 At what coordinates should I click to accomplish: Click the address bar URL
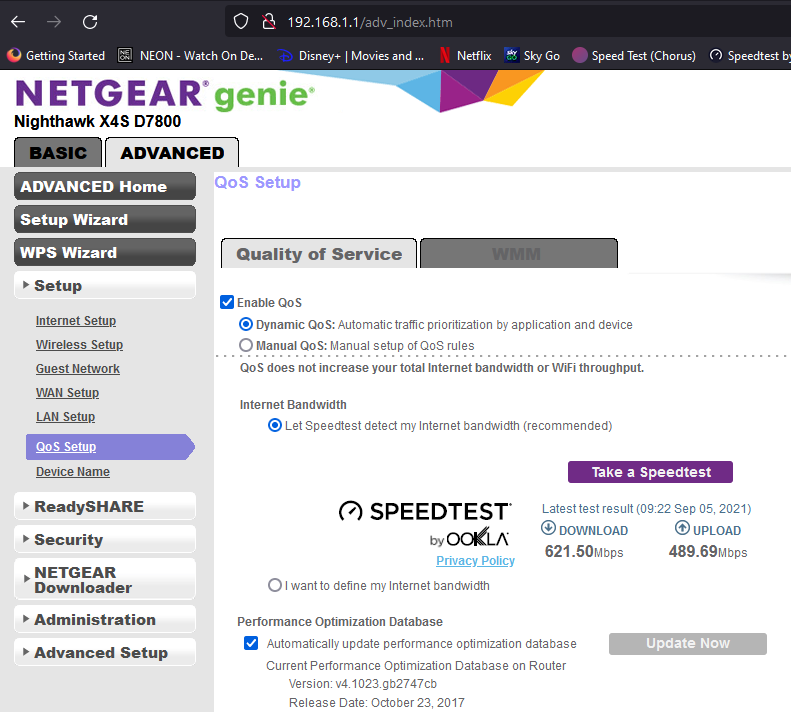click(x=370, y=22)
